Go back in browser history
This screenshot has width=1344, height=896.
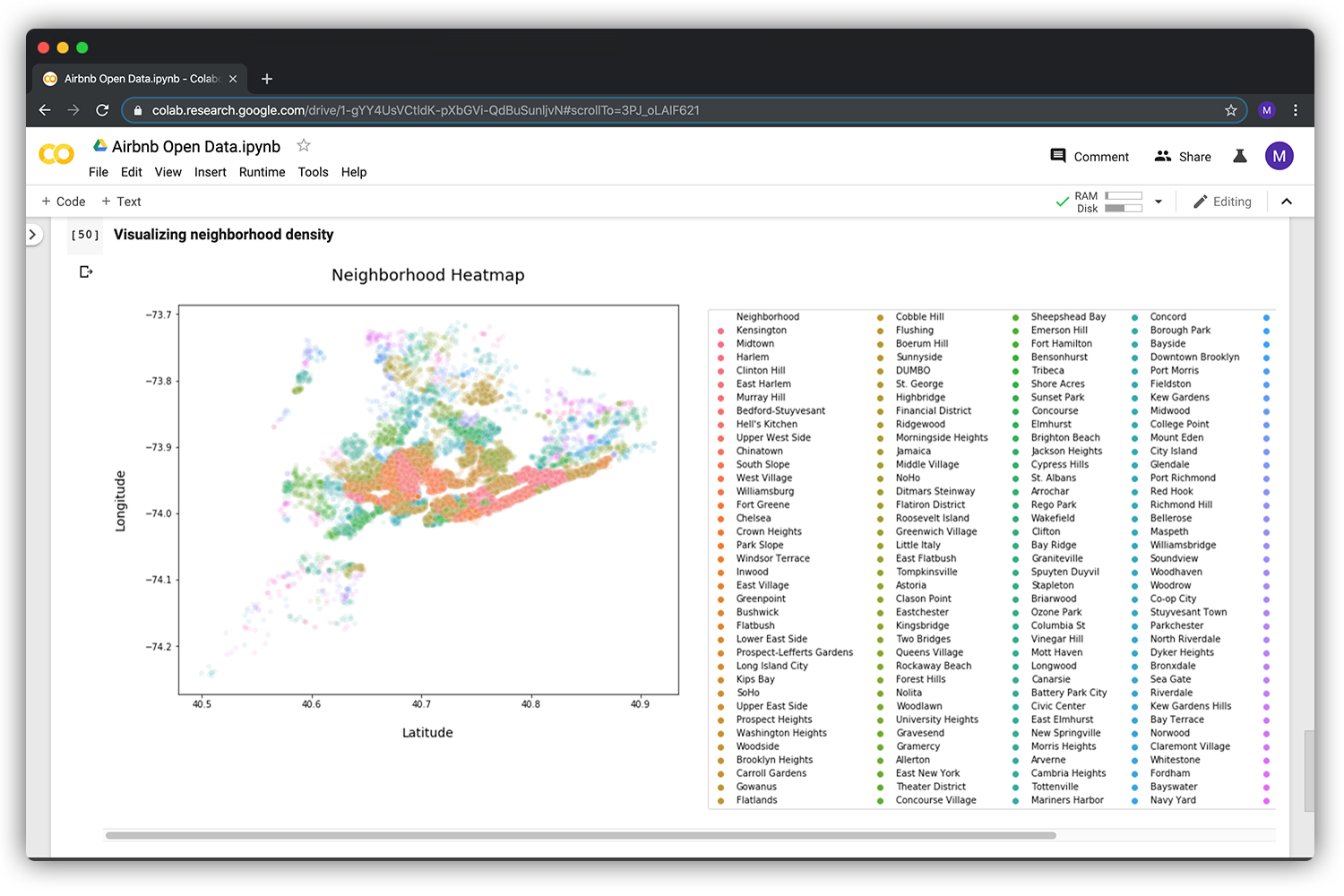[x=45, y=110]
